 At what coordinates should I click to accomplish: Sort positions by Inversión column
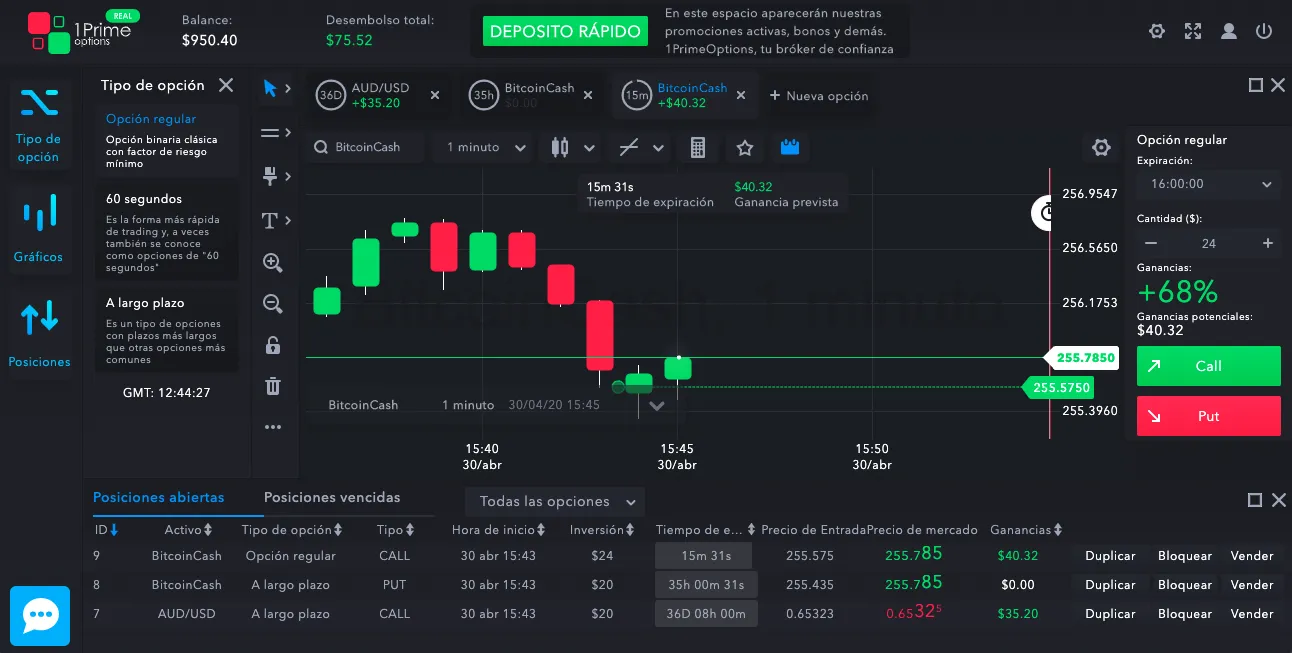[603, 530]
